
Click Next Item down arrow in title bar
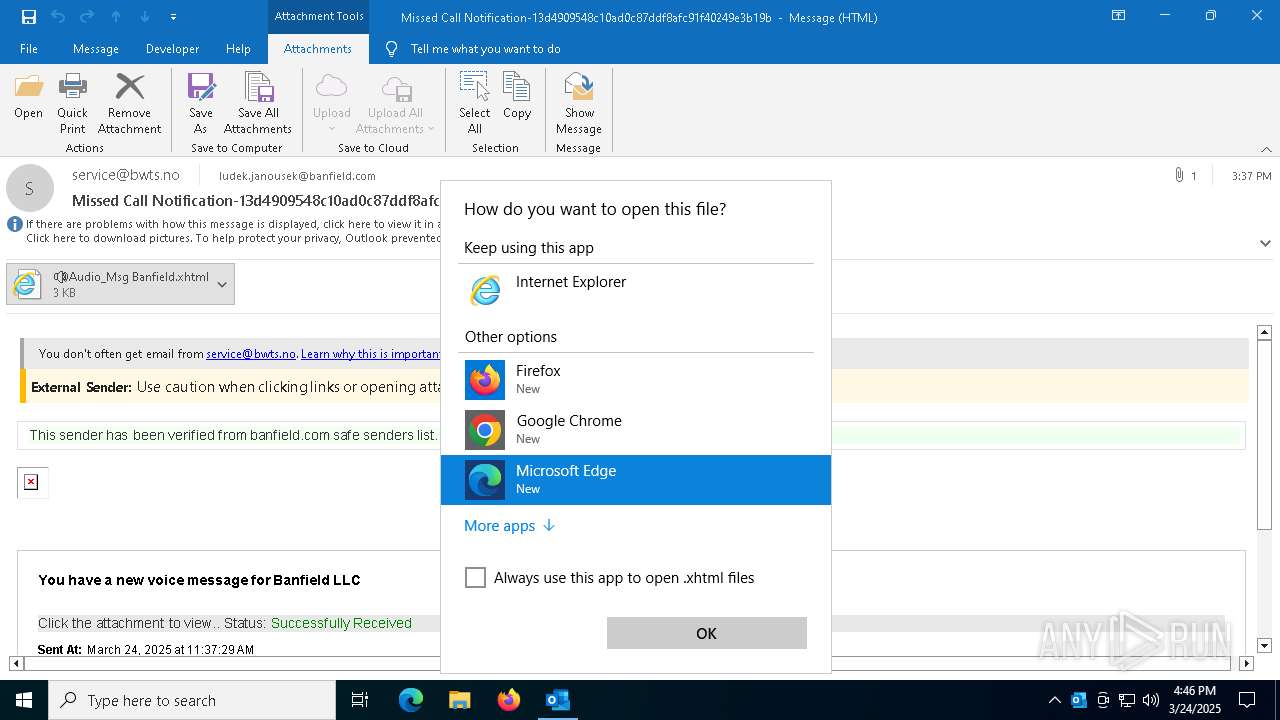click(x=145, y=16)
